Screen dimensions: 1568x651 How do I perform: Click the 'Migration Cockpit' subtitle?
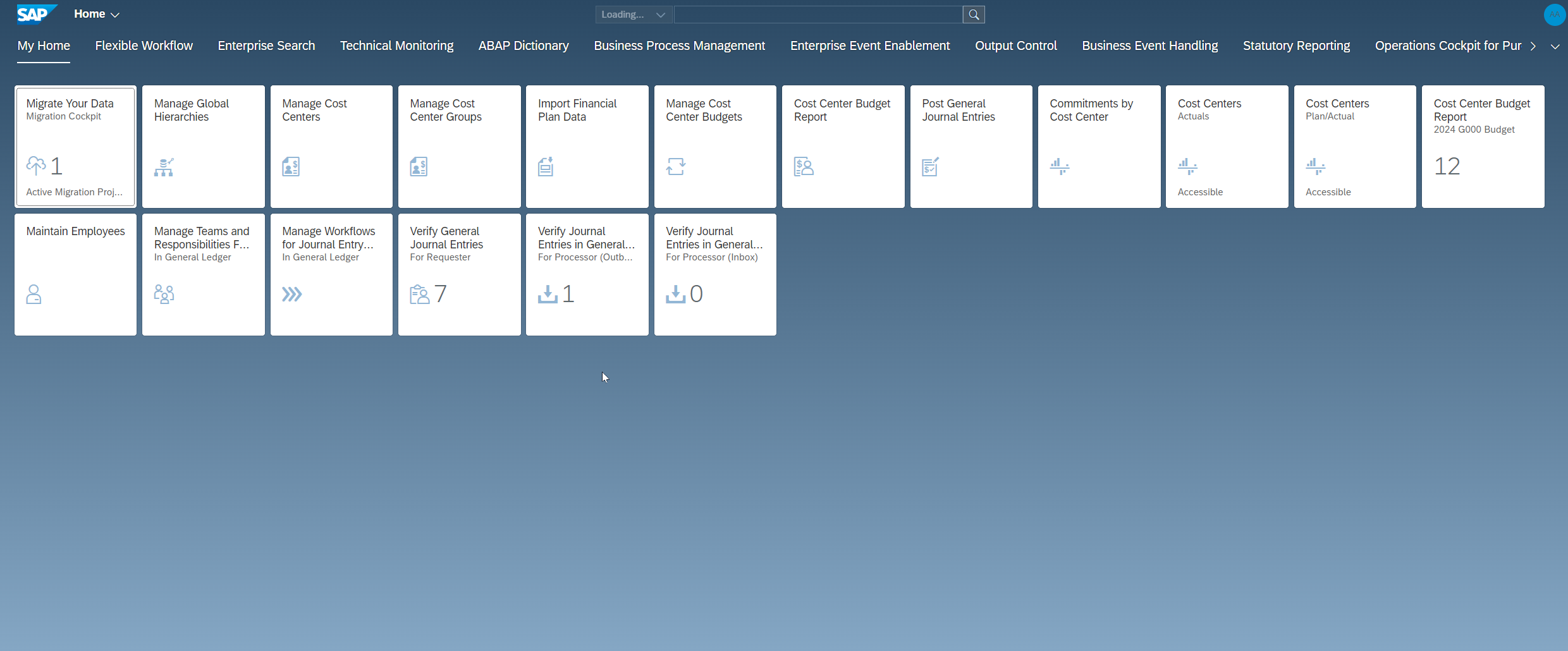pyautogui.click(x=64, y=116)
